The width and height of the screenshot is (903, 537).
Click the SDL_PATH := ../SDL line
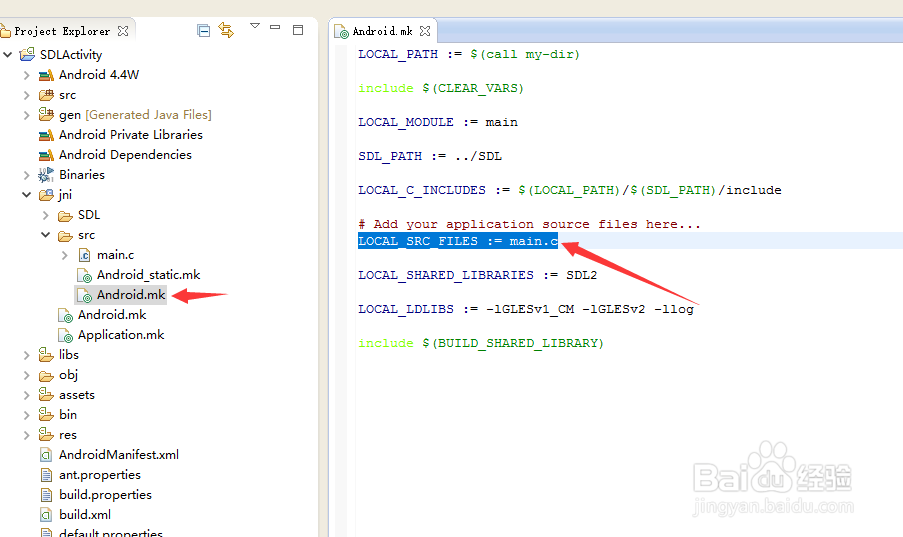(x=430, y=156)
